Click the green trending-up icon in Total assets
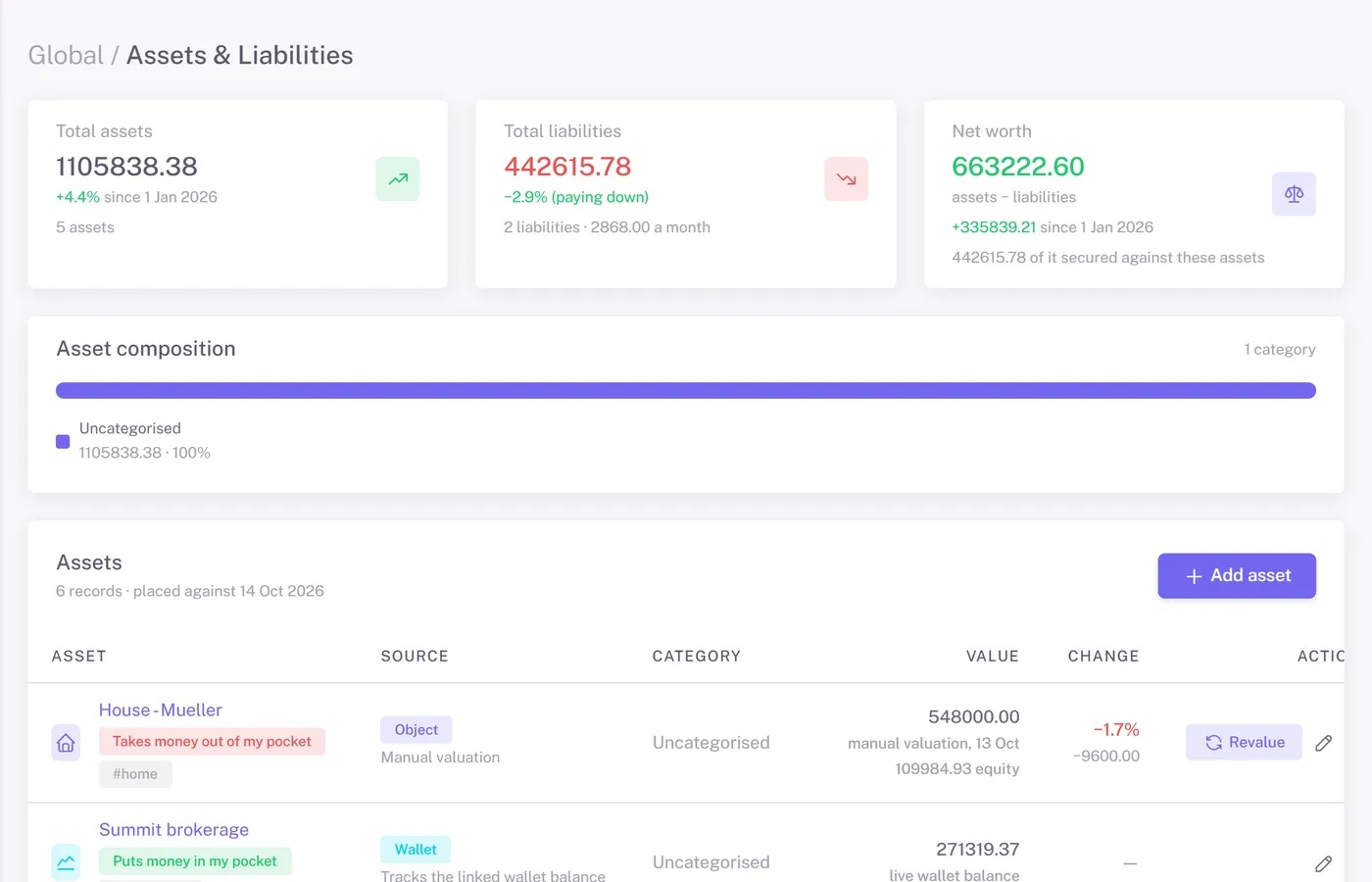 tap(397, 179)
